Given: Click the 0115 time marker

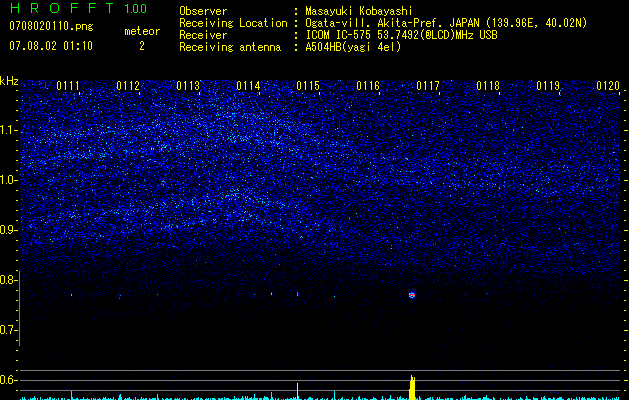Looking at the screenshot, I should [308, 86].
